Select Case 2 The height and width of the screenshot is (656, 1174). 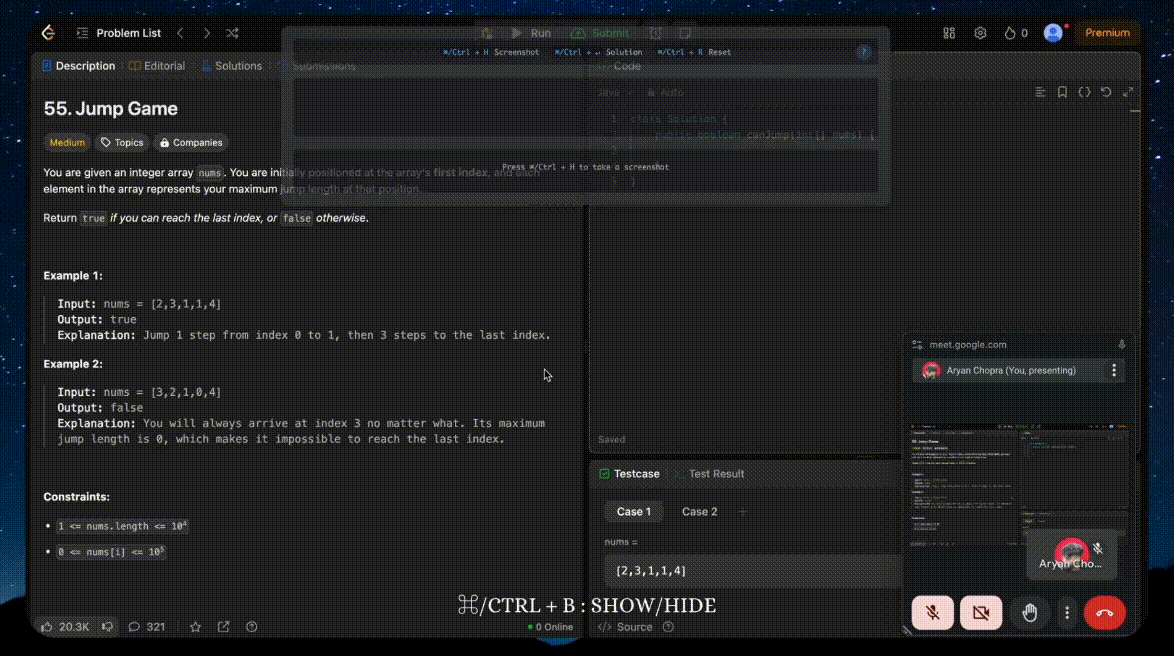[699, 511]
